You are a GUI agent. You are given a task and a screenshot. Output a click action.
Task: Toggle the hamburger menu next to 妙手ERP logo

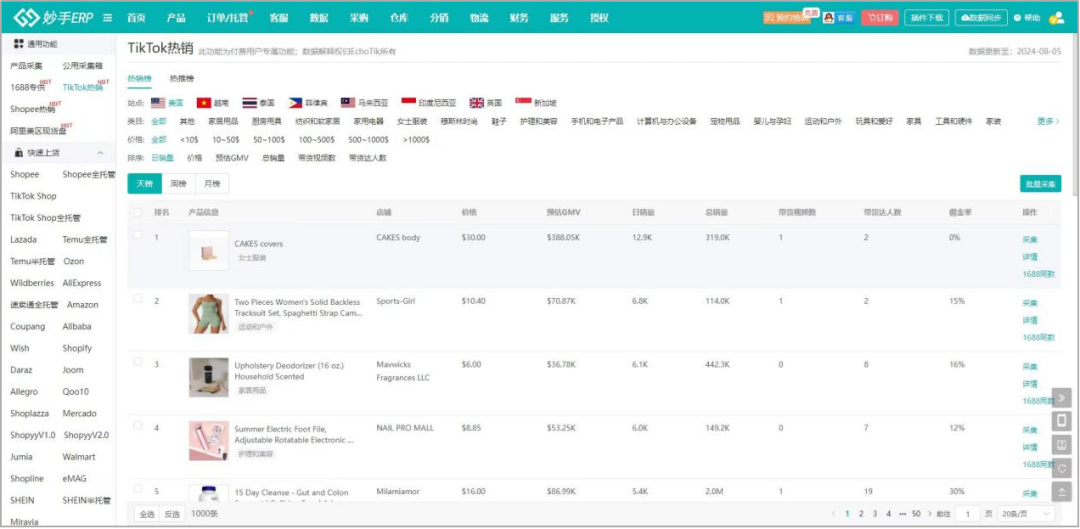point(107,18)
